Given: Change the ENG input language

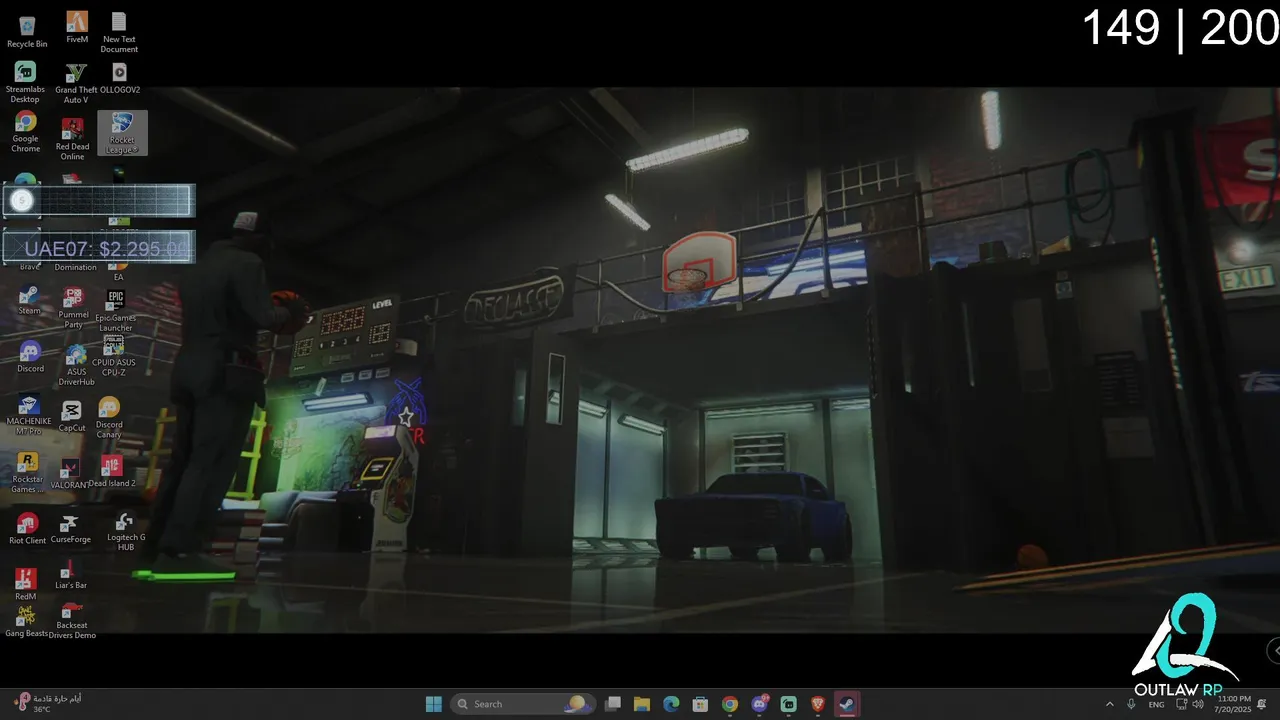Looking at the screenshot, I should point(1156,704).
